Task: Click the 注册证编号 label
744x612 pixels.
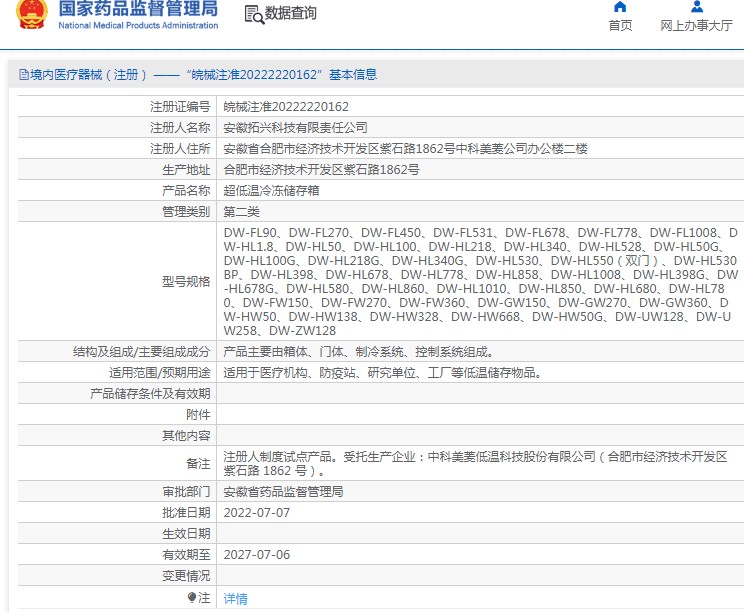Action: 180,107
